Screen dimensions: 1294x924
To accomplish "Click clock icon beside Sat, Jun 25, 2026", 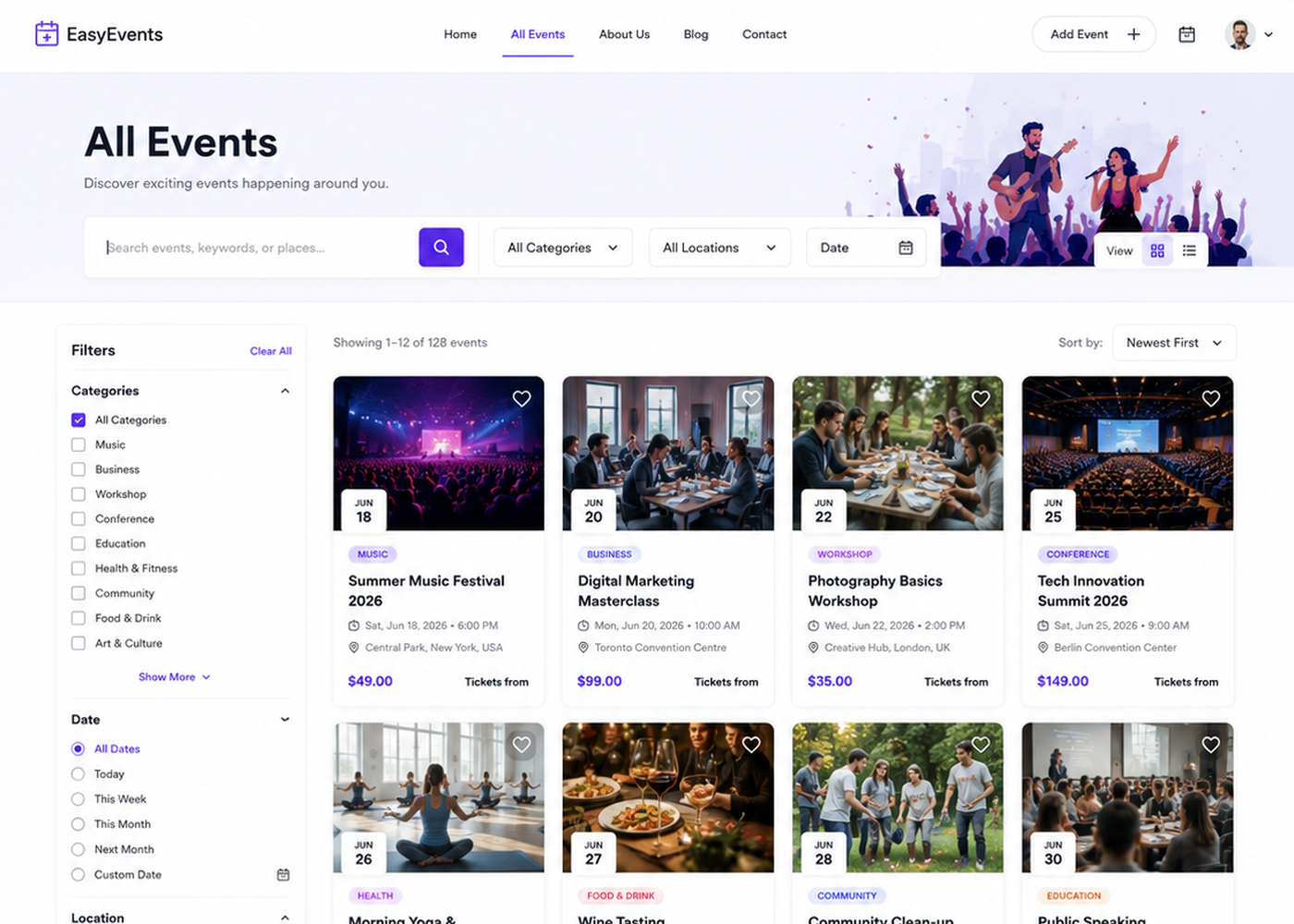I will click(1044, 626).
